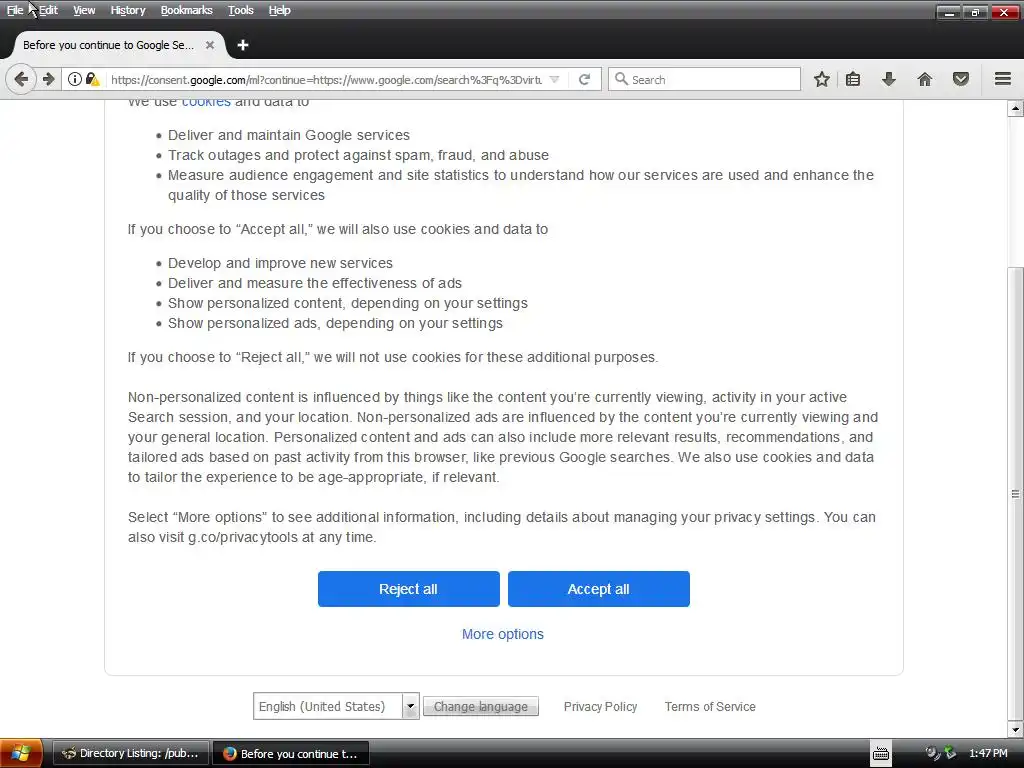Click 'Deliver and measure the effectiveness of ads'
The image size is (1024, 768).
[x=315, y=283]
